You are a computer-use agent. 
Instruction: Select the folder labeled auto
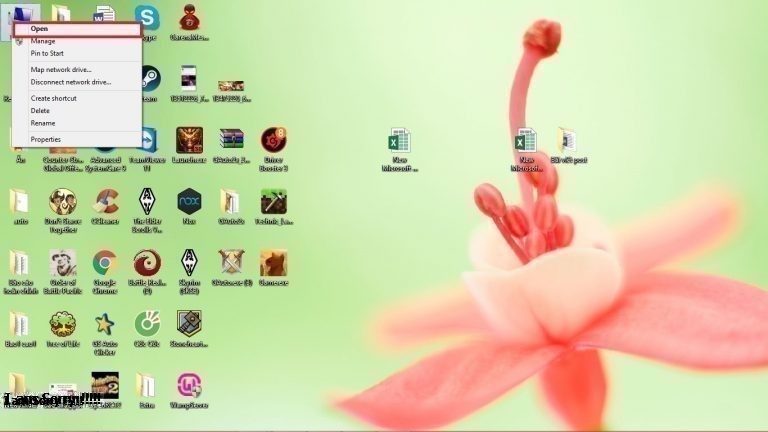[x=20, y=201]
